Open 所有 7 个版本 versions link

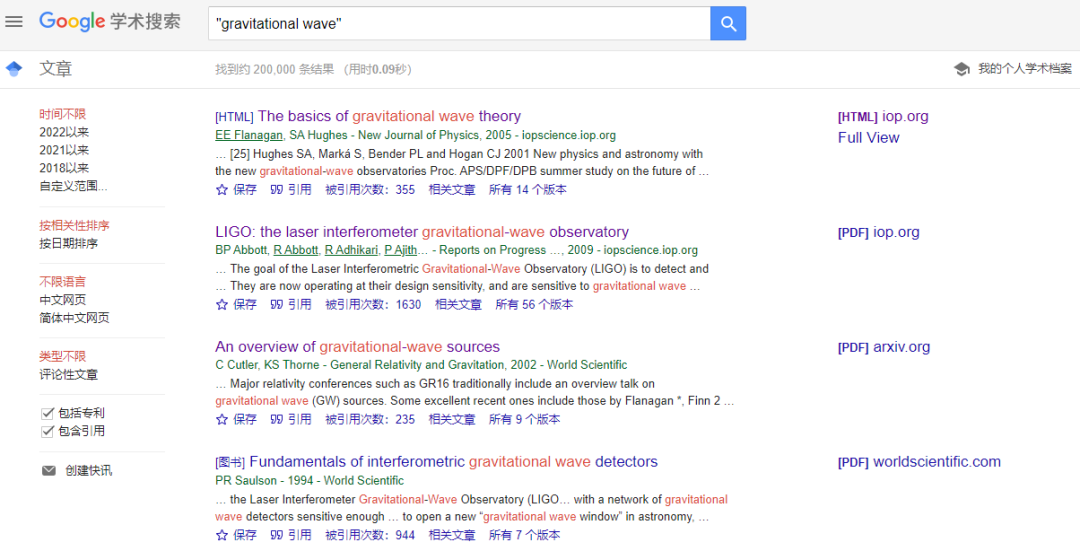point(525,534)
